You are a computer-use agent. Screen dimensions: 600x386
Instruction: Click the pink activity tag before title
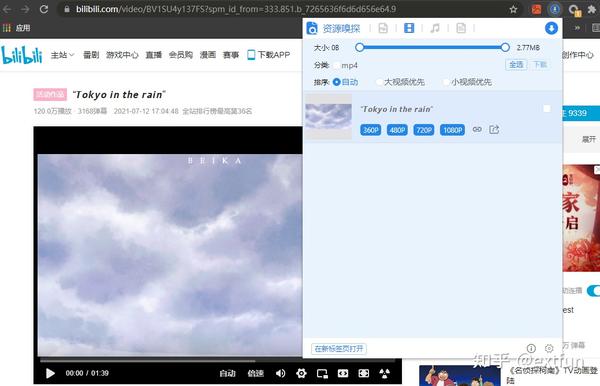pyautogui.click(x=50, y=94)
